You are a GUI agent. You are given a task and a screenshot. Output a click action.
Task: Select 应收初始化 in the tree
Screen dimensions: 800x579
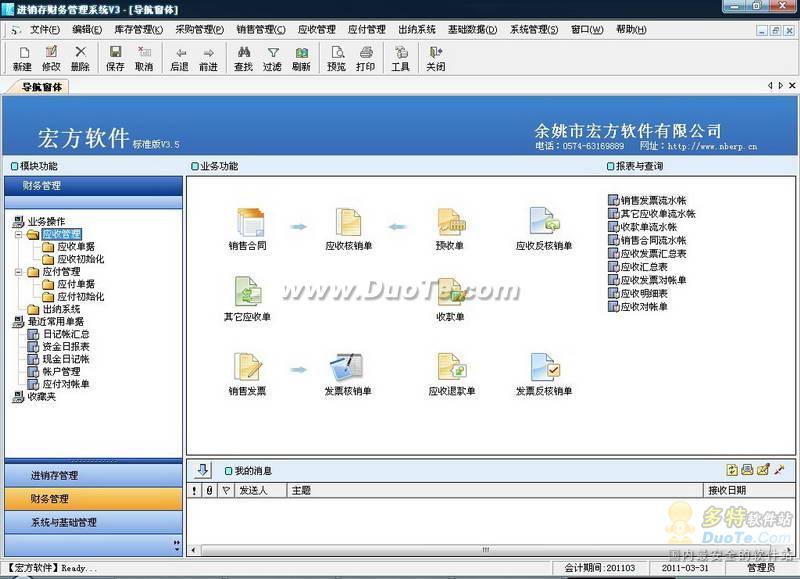pos(81,259)
